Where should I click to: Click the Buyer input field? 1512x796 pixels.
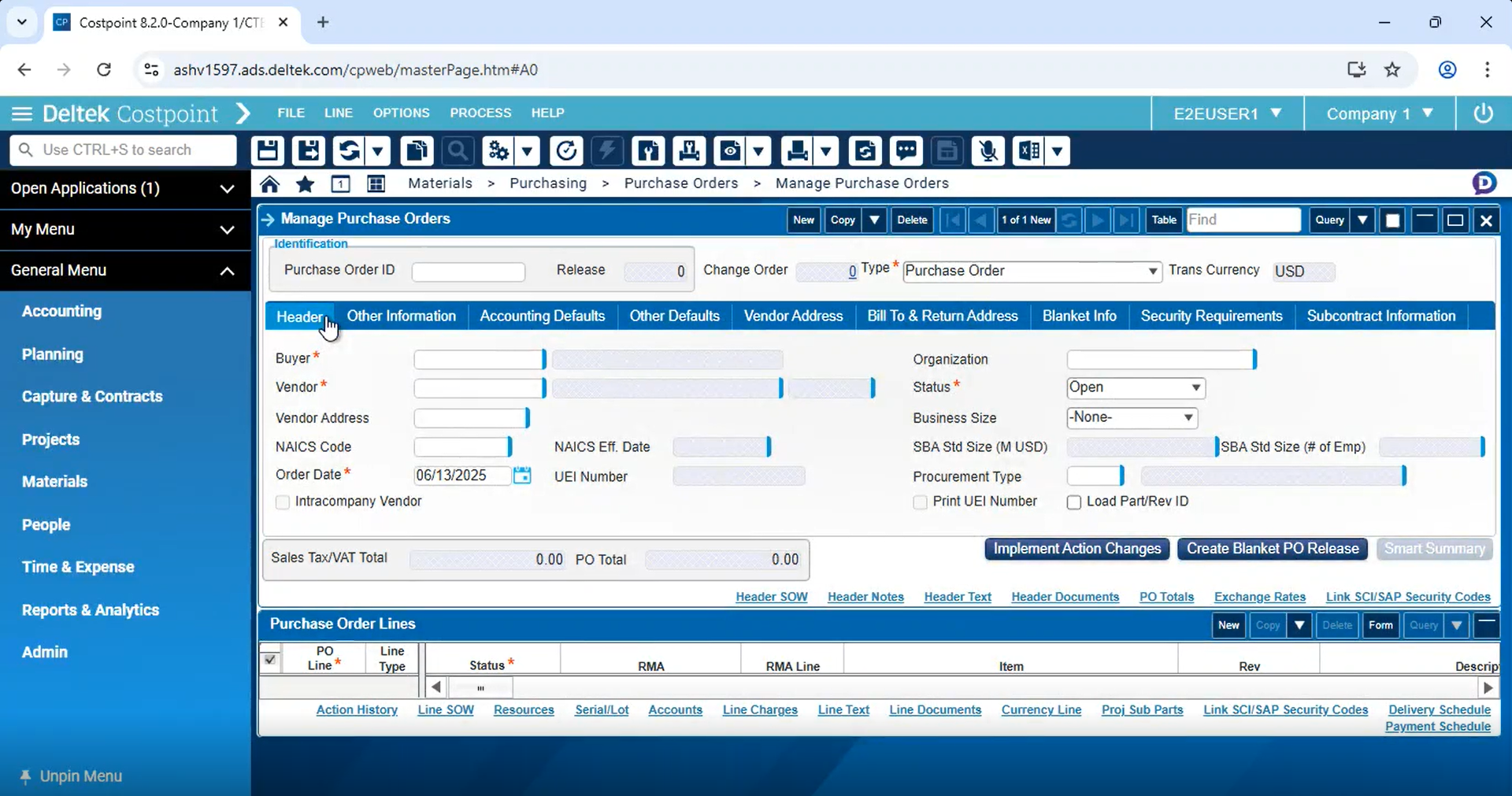pos(480,360)
